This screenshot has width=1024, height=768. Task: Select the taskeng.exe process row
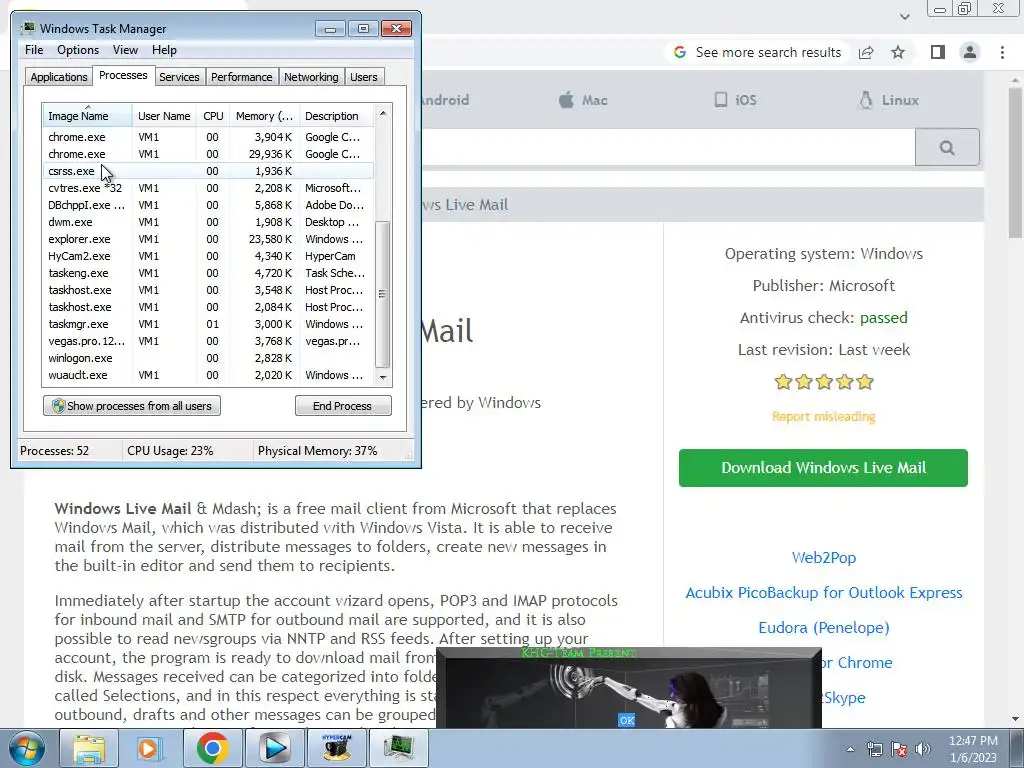pyautogui.click(x=208, y=273)
